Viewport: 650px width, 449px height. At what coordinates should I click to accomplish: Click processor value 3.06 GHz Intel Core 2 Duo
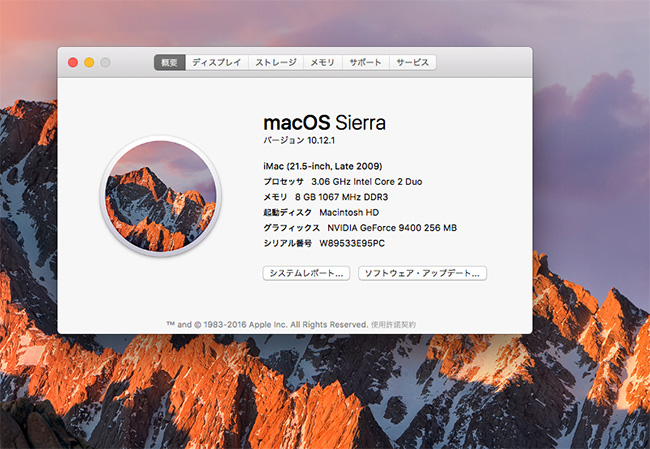(366, 182)
